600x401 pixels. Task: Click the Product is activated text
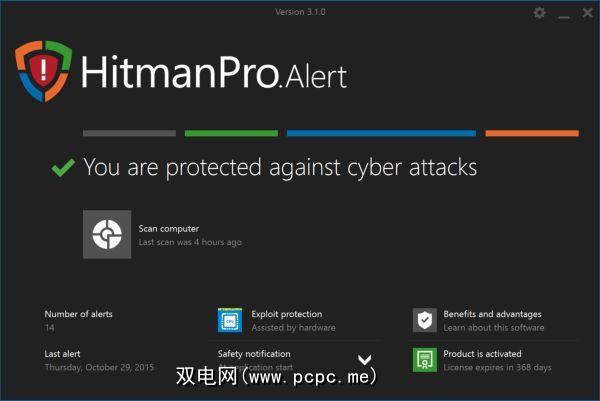pos(482,353)
